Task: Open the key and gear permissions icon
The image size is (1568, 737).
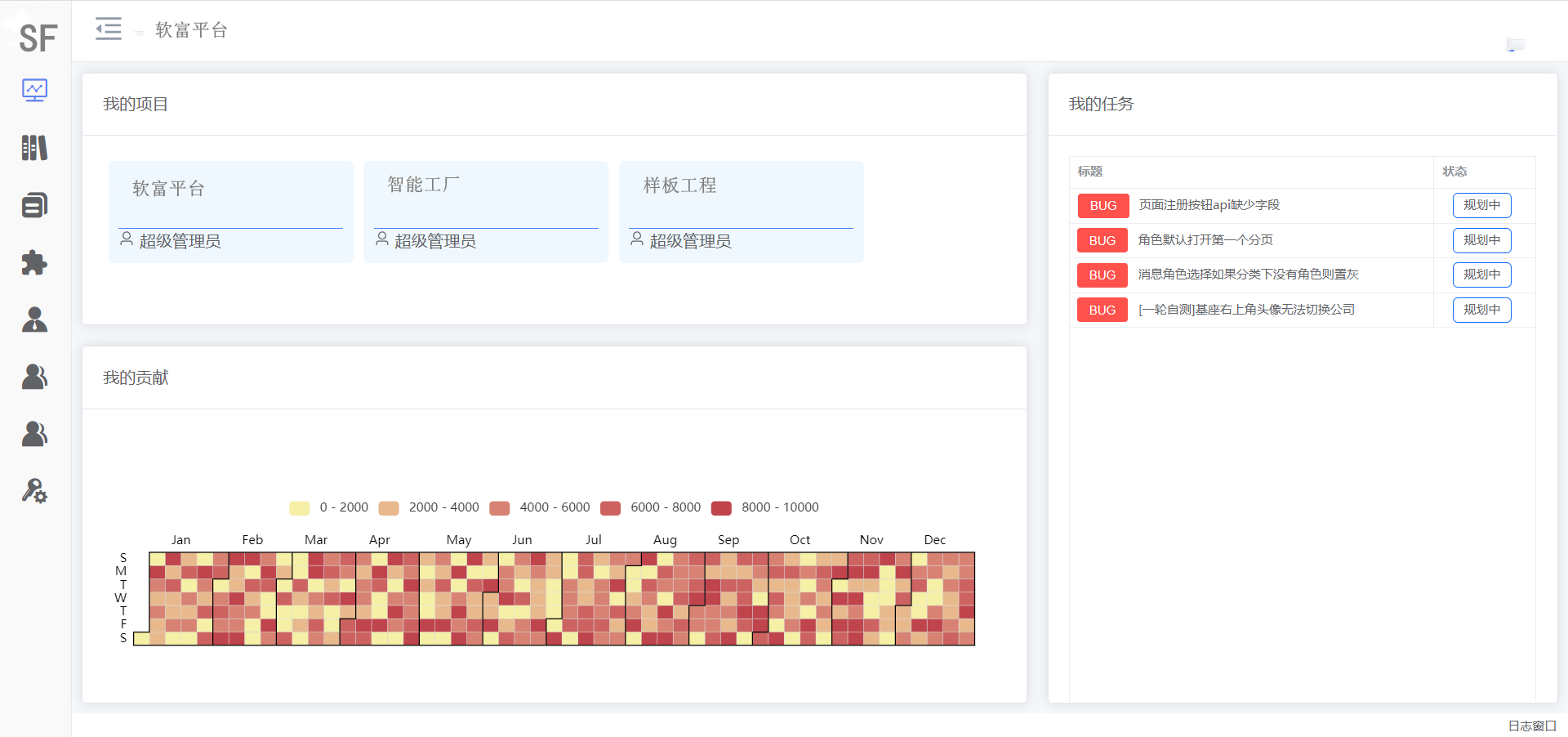Action: click(x=34, y=491)
